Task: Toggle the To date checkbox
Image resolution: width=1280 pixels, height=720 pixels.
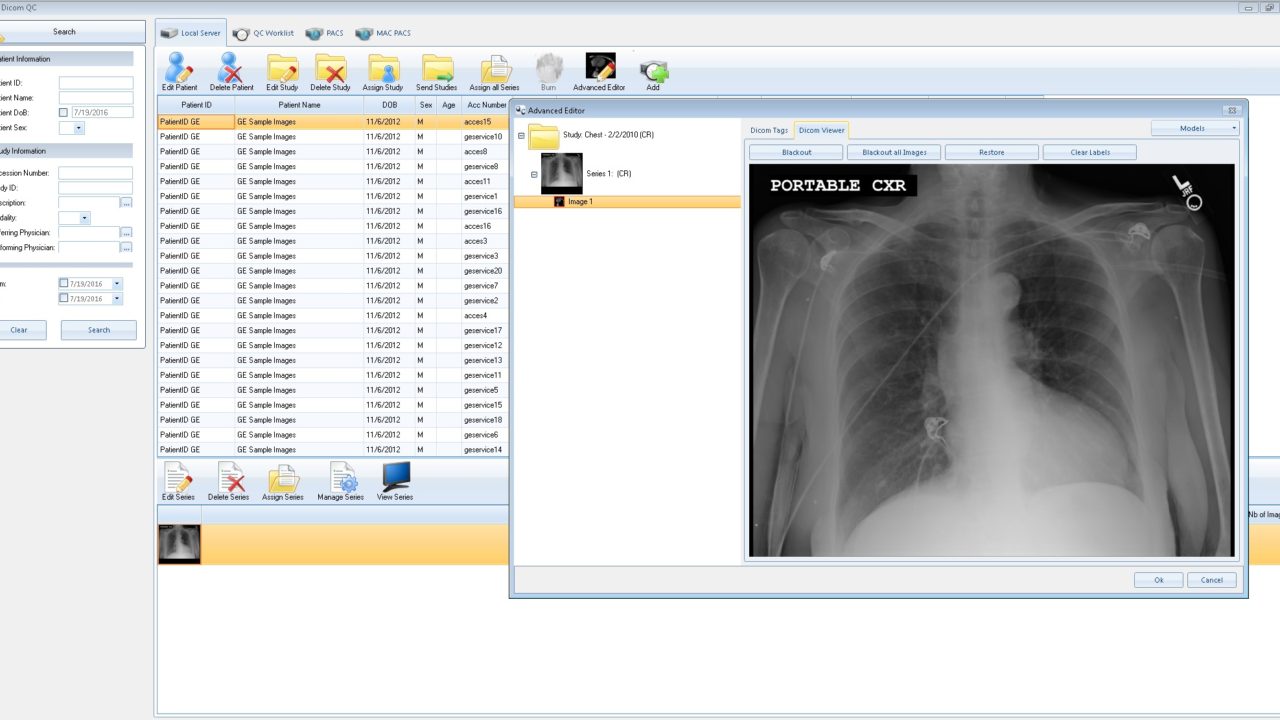Action: point(64,299)
